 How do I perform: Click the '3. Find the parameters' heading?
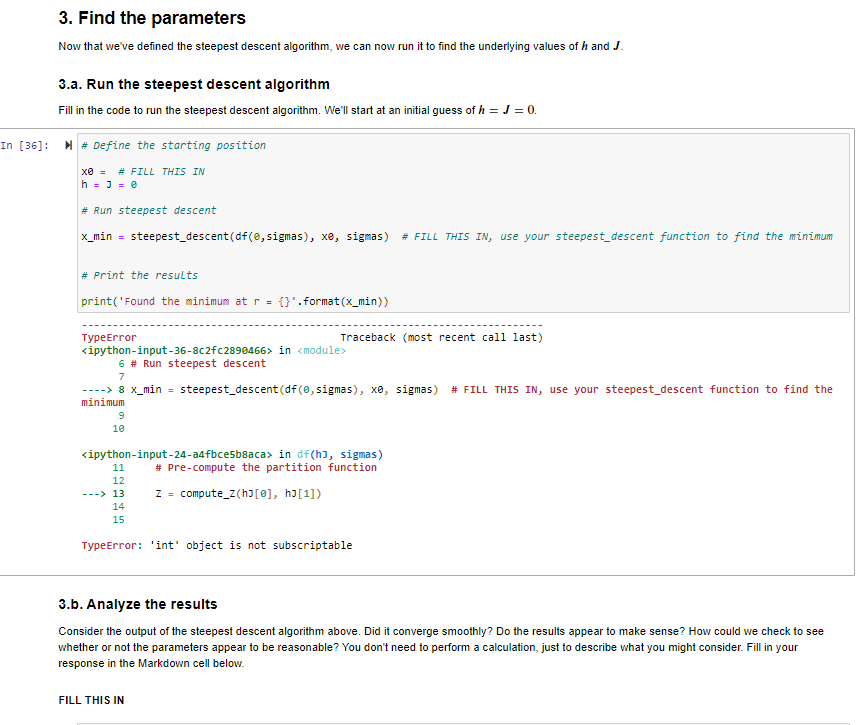(152, 18)
